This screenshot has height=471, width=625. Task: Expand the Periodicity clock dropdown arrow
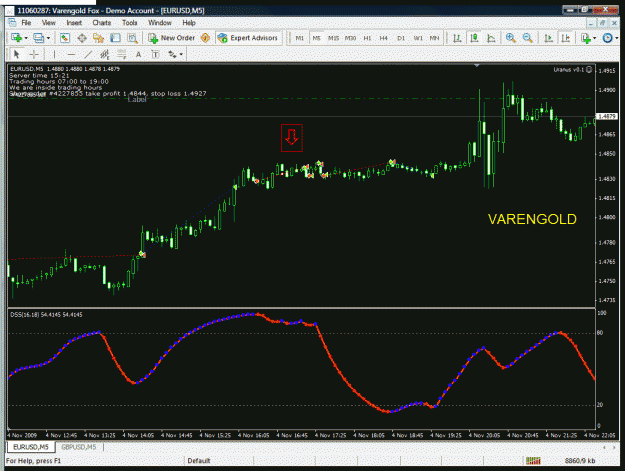pos(617,38)
